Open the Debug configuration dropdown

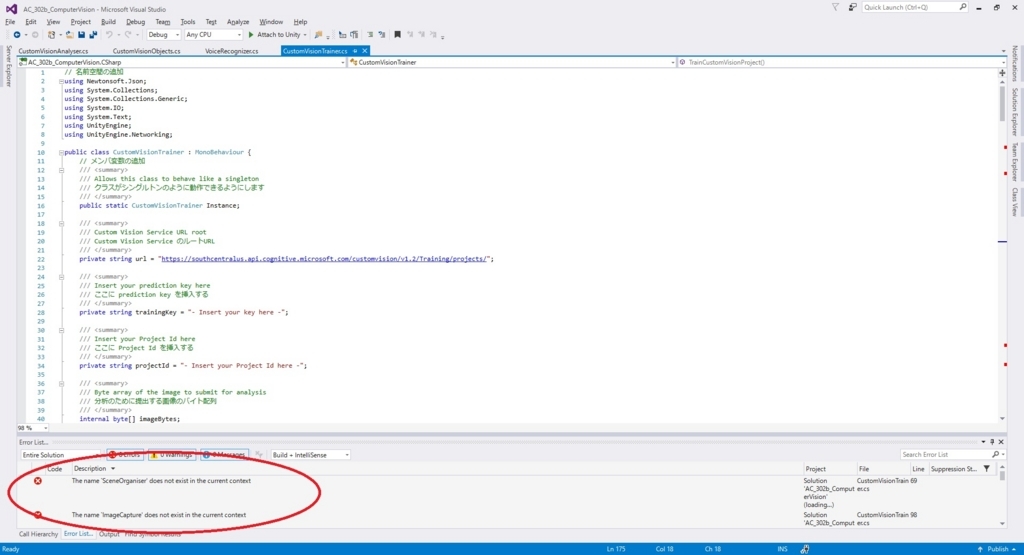(163, 35)
